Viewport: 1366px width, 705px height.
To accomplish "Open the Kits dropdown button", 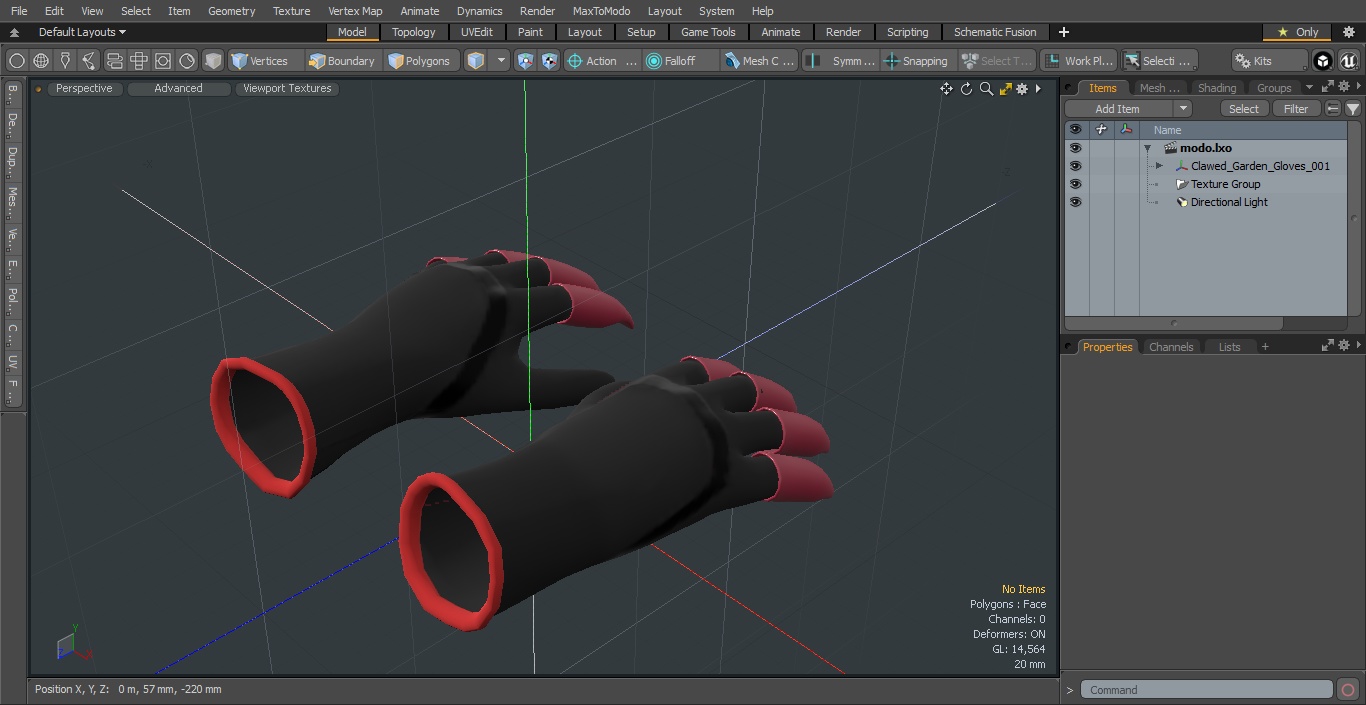I will [x=1269, y=61].
